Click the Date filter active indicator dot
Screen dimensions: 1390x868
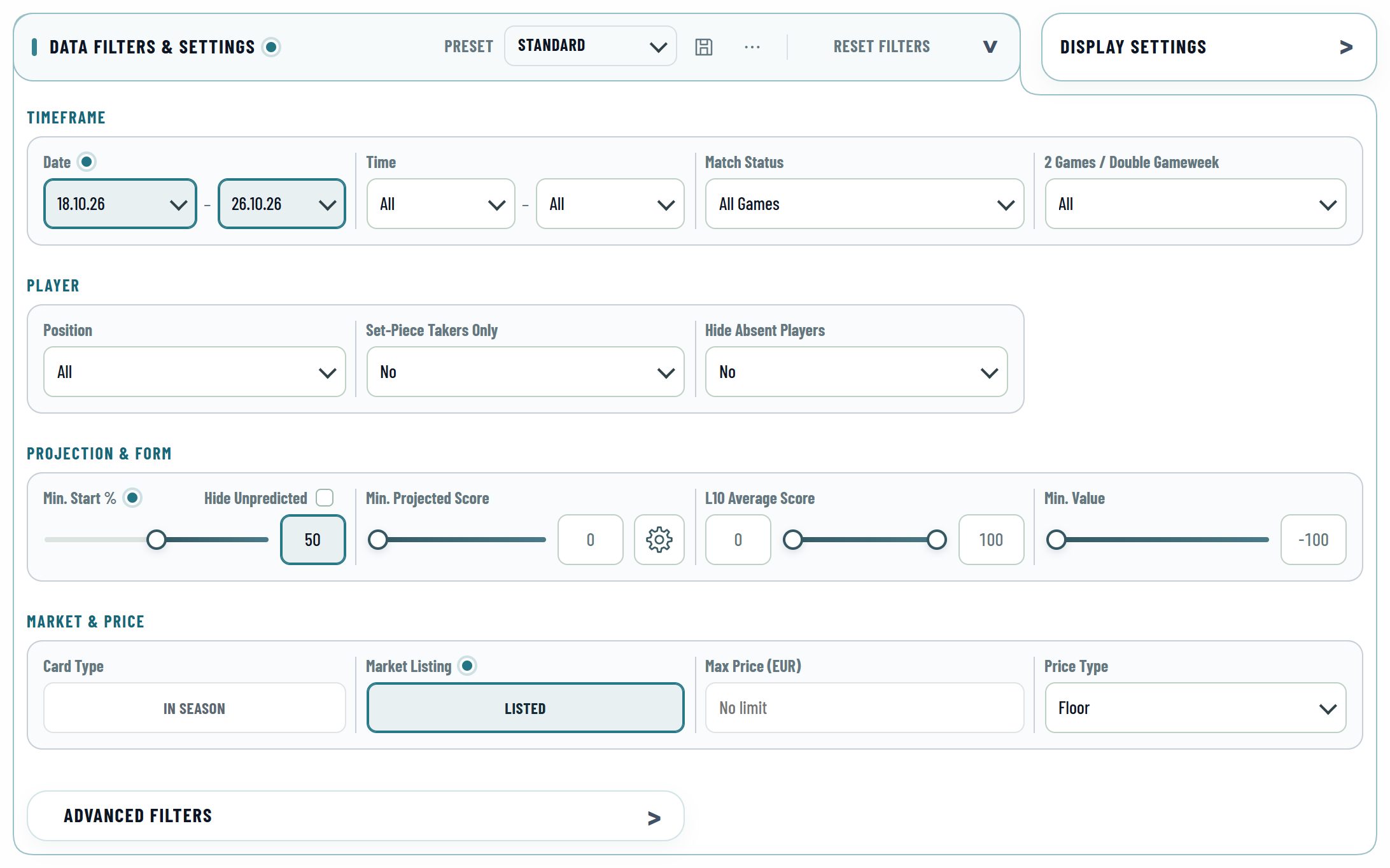(87, 162)
